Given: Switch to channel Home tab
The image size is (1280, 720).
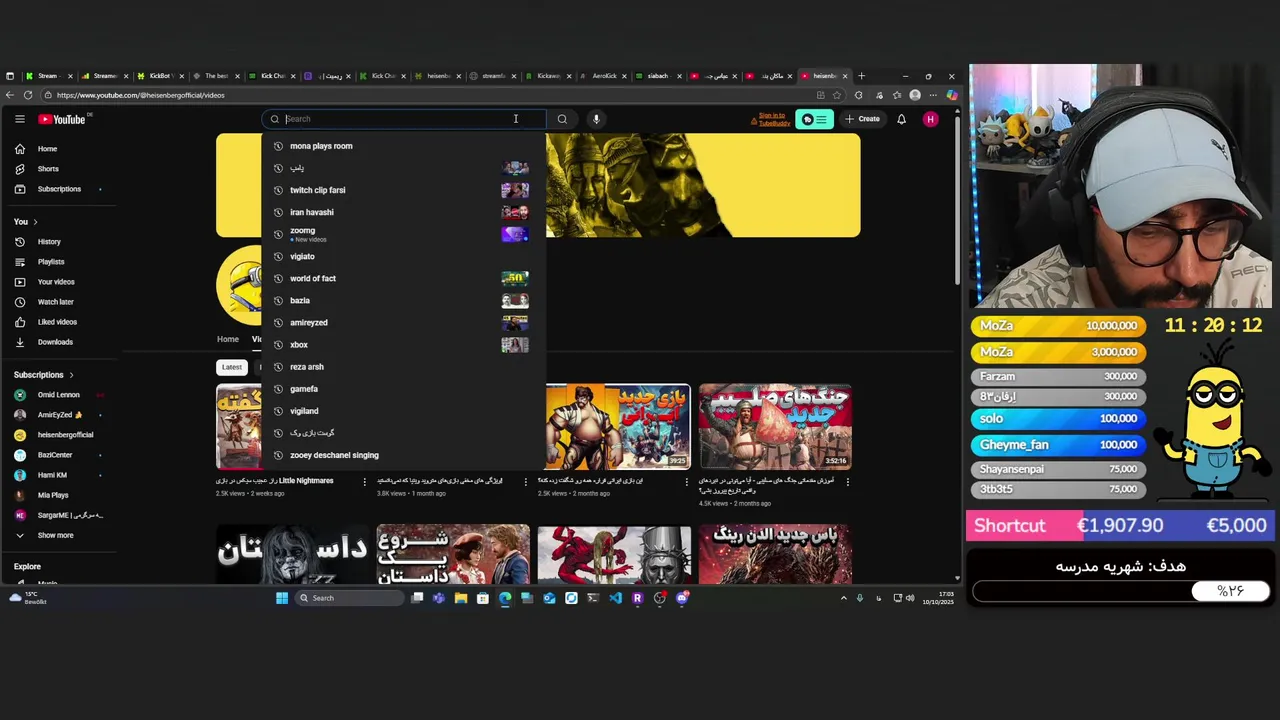Looking at the screenshot, I should tap(228, 339).
